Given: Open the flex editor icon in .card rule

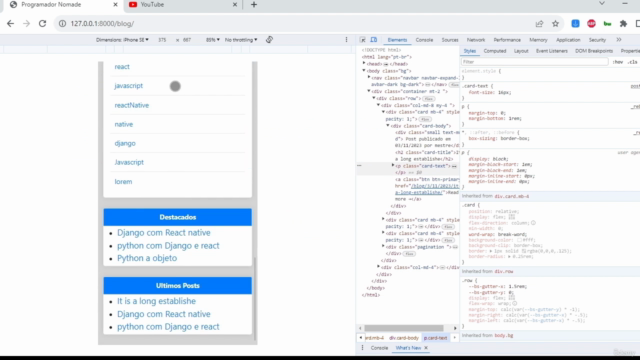Looking at the screenshot, I should coord(512,217).
